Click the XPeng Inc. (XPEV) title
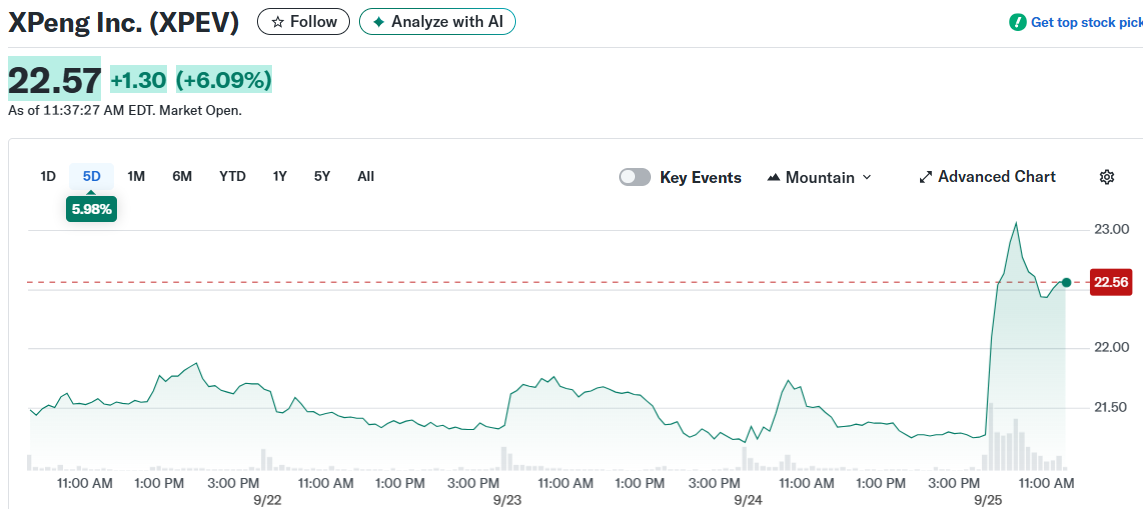Screen dimensions: 1143x509 click(123, 23)
